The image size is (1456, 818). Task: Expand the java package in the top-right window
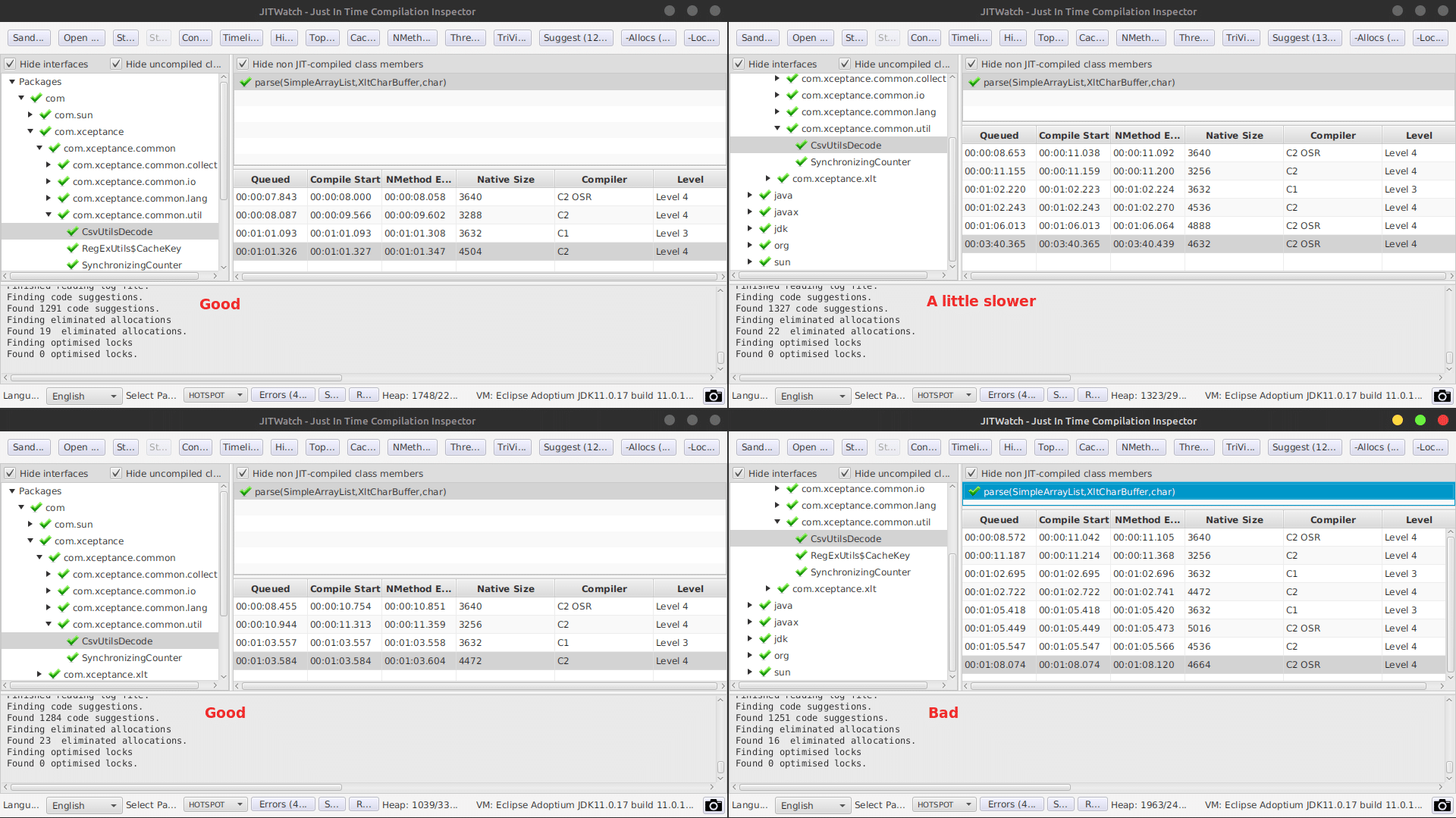click(x=750, y=196)
